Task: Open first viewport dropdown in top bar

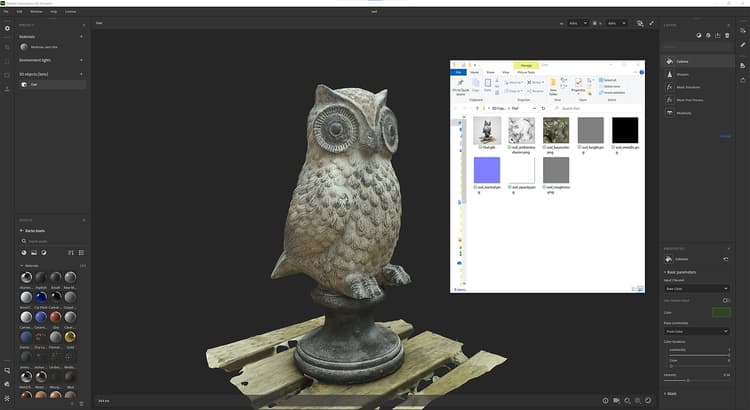Action: [x=578, y=23]
